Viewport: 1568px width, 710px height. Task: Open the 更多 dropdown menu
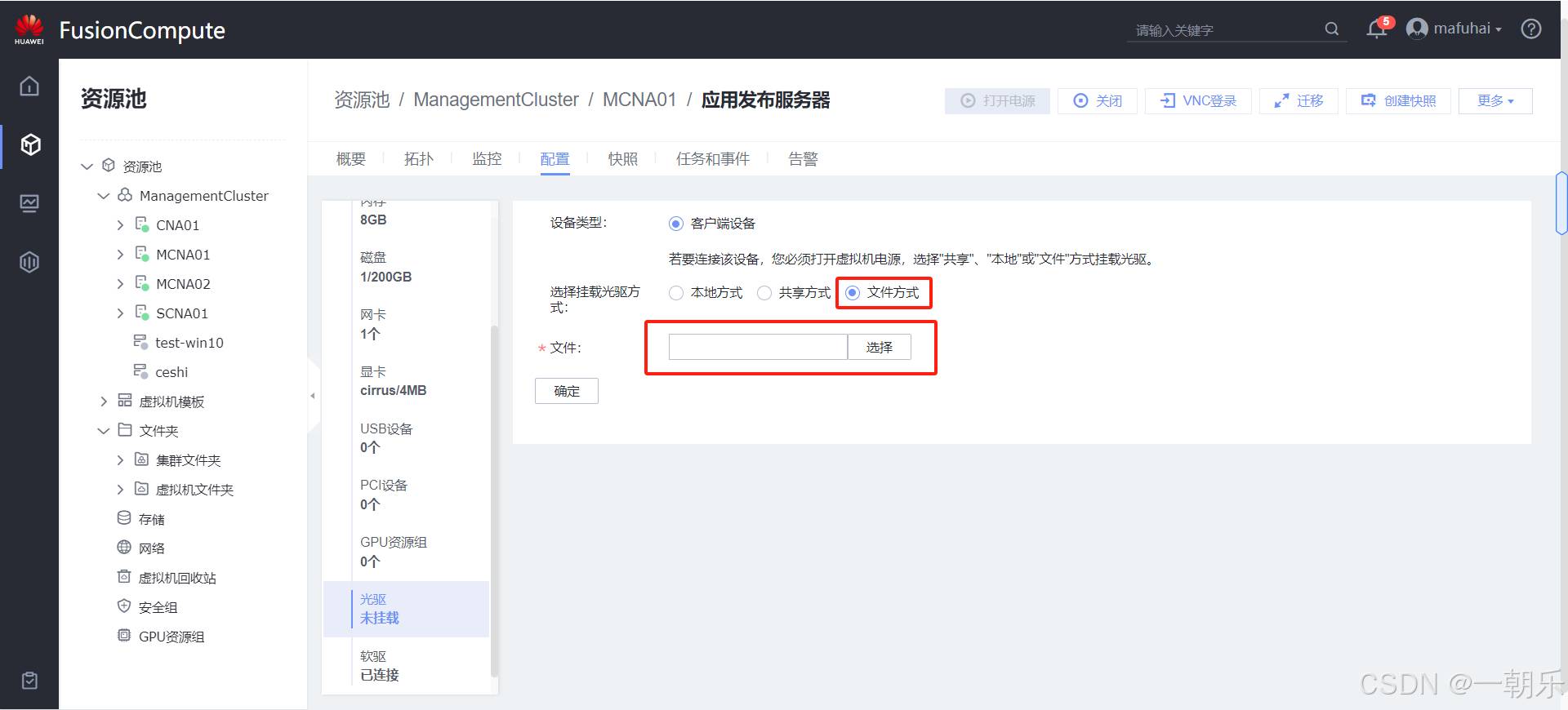click(1494, 100)
